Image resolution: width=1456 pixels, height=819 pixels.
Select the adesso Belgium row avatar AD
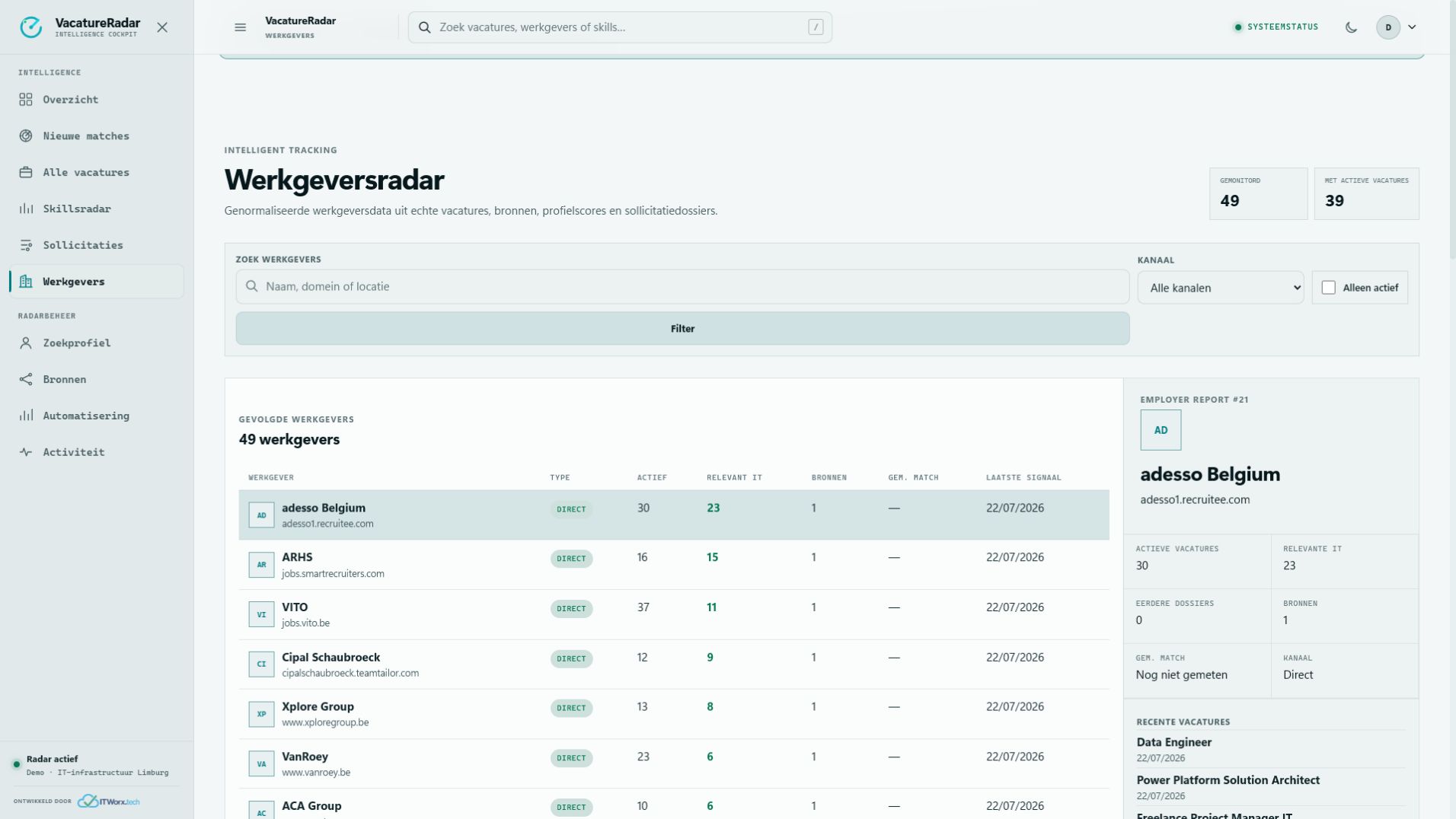261,515
